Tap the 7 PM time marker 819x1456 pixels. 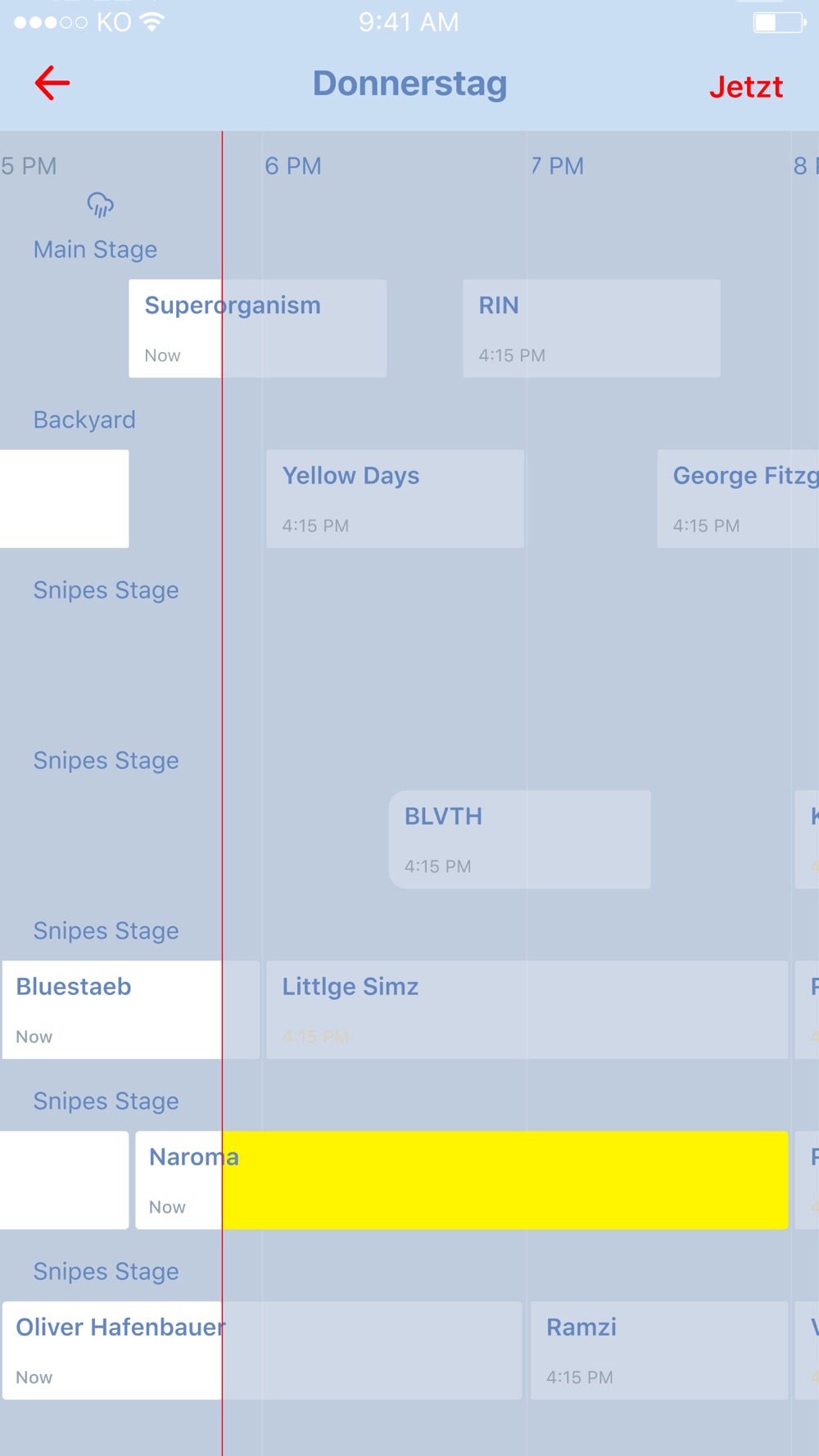tap(557, 166)
